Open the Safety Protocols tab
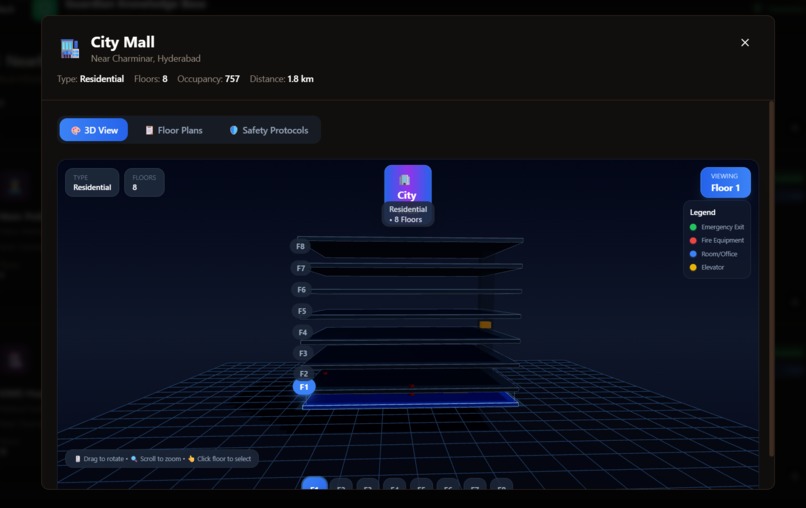The height and width of the screenshot is (508, 806). (268, 130)
